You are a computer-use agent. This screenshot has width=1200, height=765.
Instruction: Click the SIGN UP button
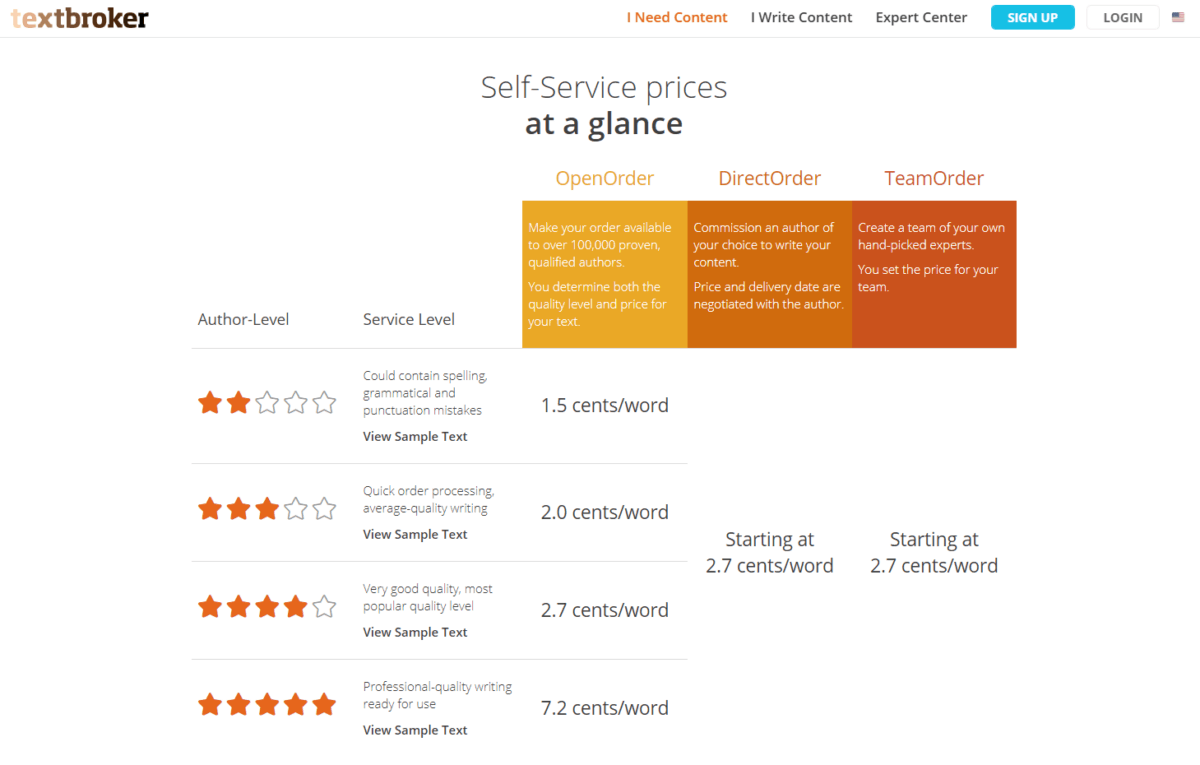point(1033,17)
